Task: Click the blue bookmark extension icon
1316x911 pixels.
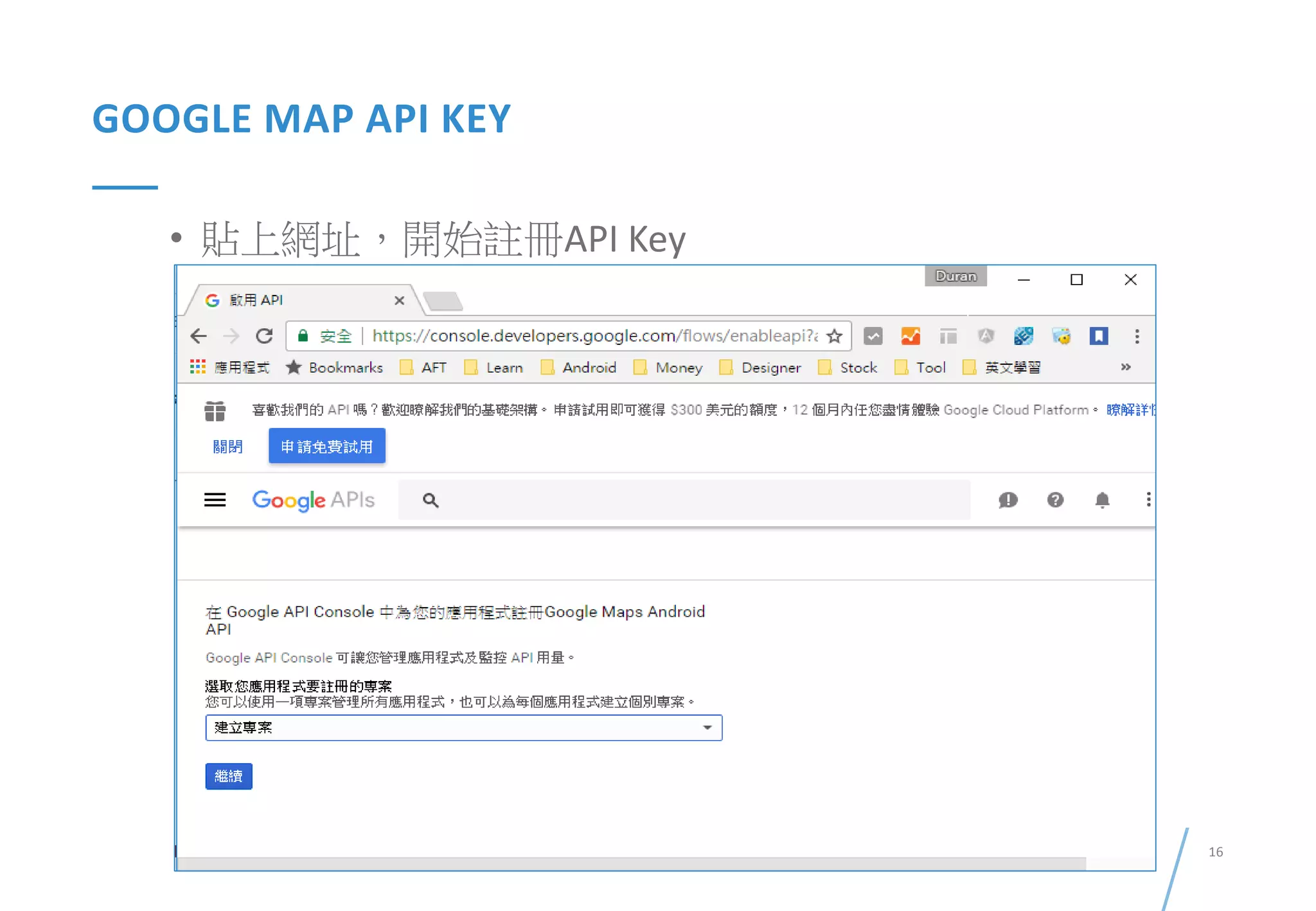Action: tap(1099, 336)
